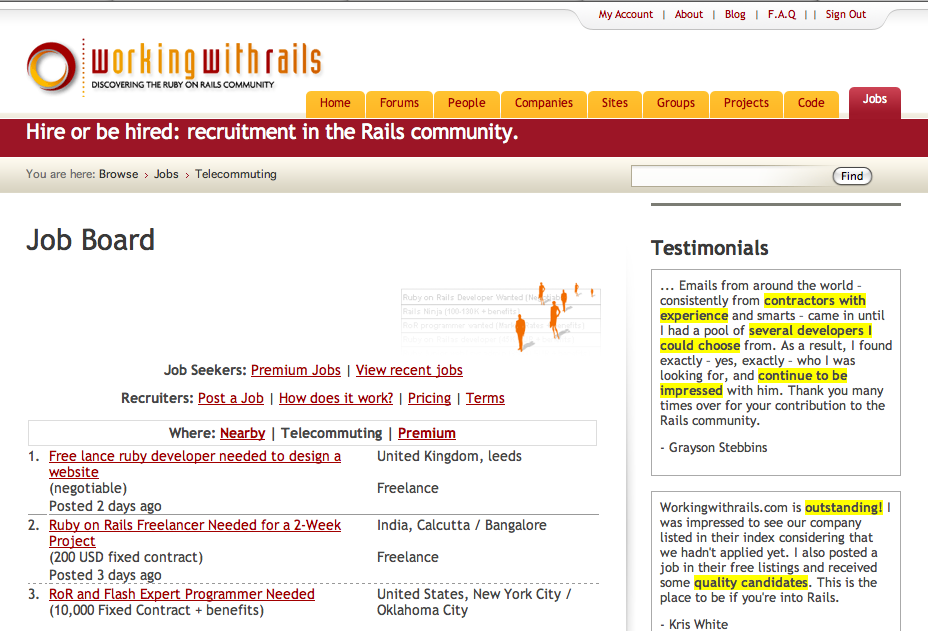Open the Companies tab

click(544, 104)
